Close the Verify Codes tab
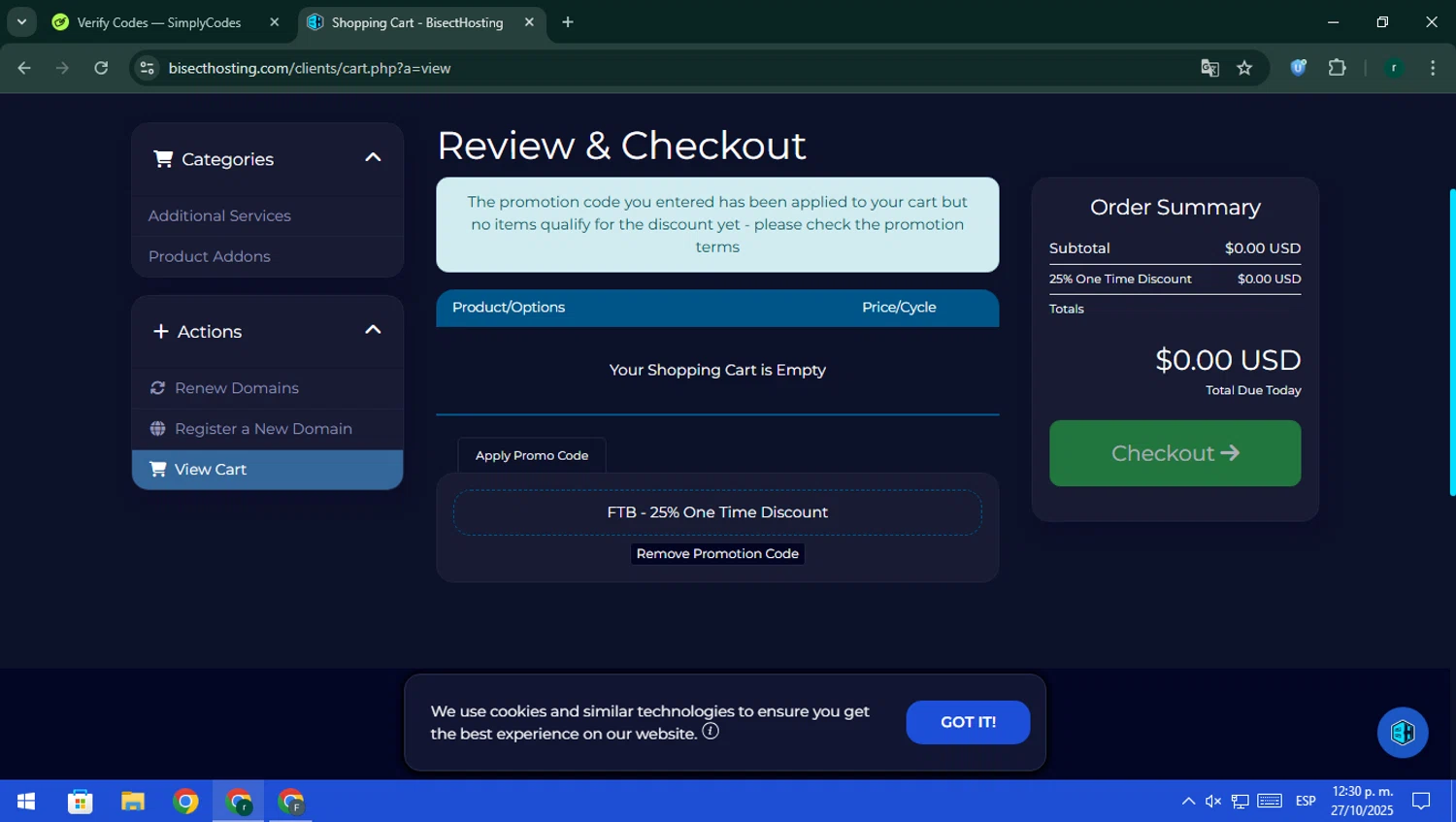Image resolution: width=1456 pixels, height=822 pixels. pyautogui.click(x=275, y=22)
